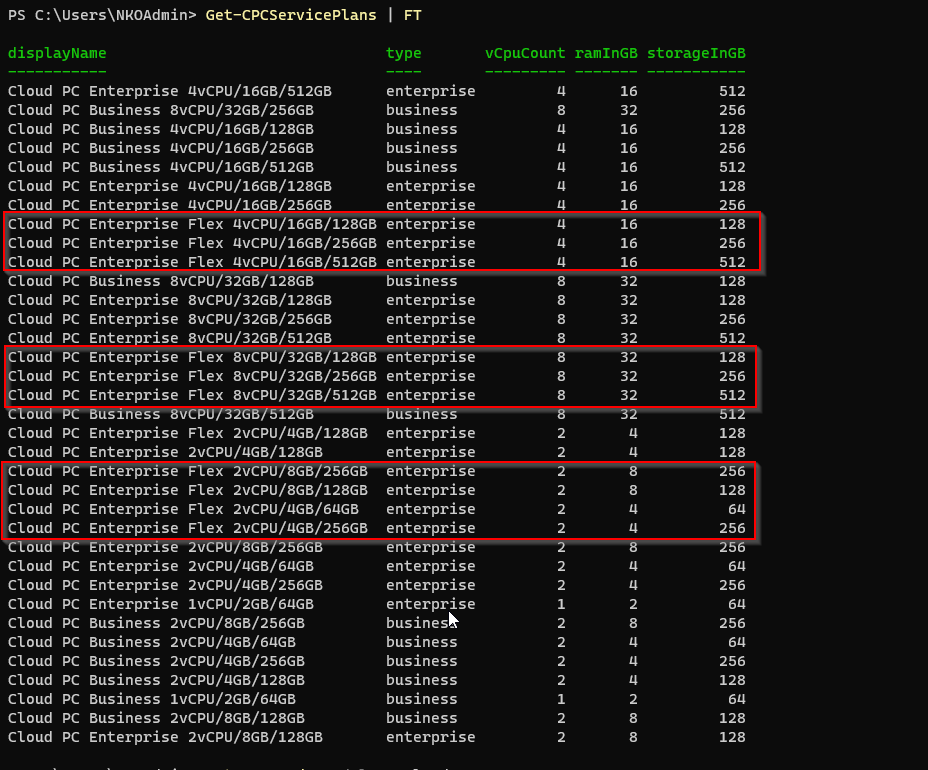Select Cloud PC Enterprise 8vCPU/32GB/512GB name
The width and height of the screenshot is (928, 770).
click(x=169, y=338)
